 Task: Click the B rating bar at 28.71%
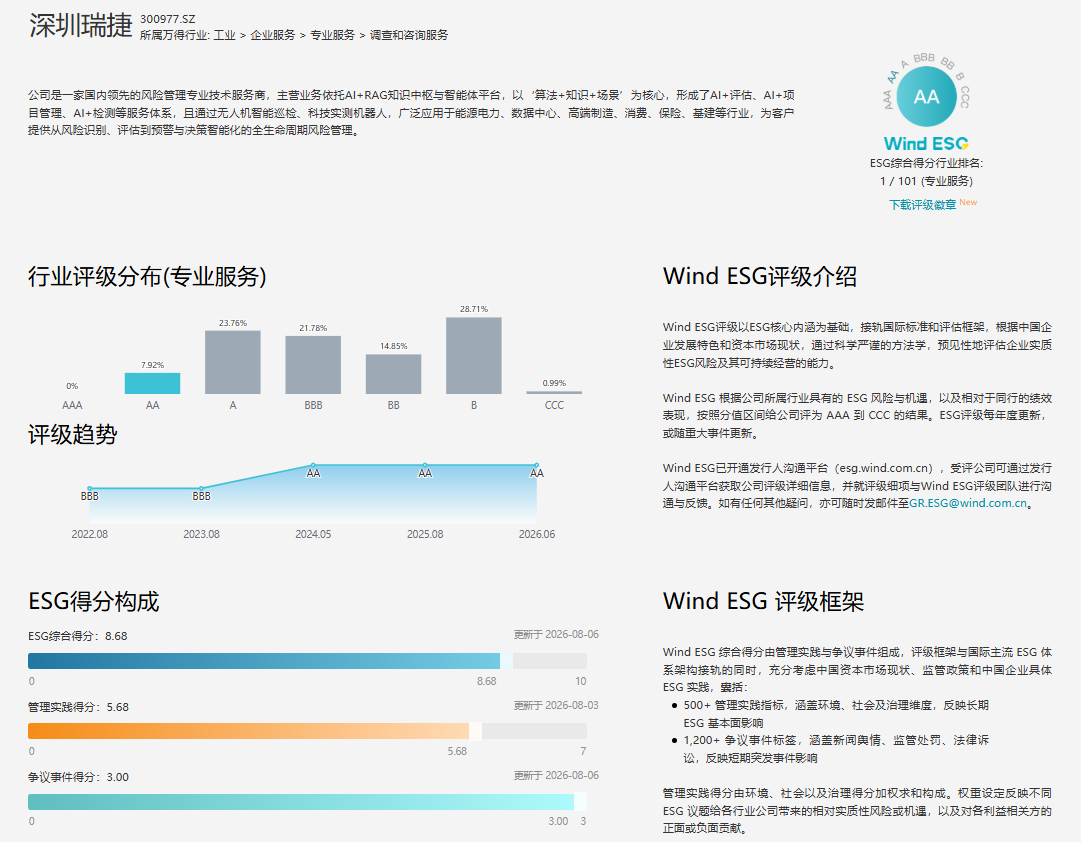474,356
